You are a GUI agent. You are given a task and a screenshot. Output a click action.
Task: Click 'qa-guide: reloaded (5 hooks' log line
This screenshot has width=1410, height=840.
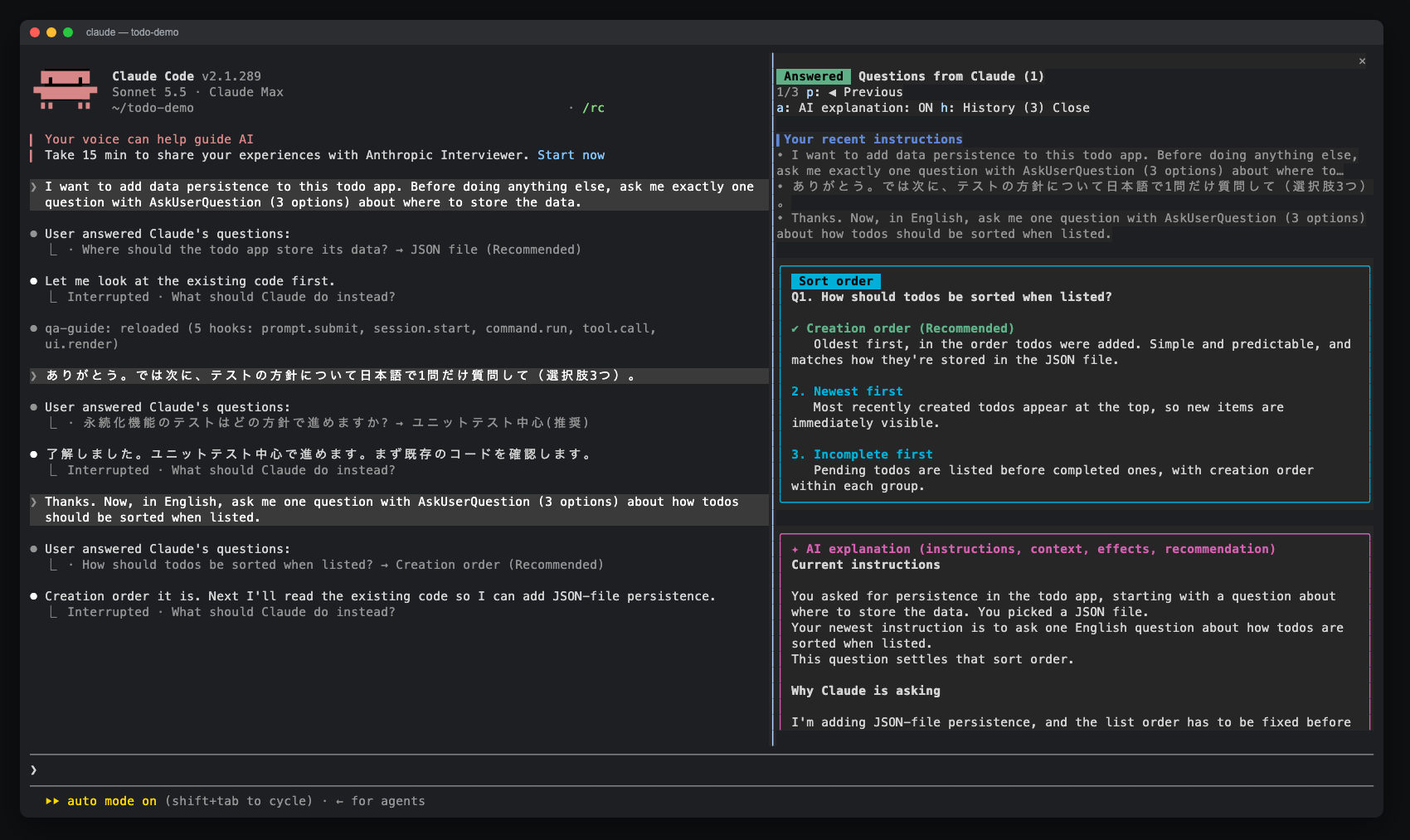350,336
